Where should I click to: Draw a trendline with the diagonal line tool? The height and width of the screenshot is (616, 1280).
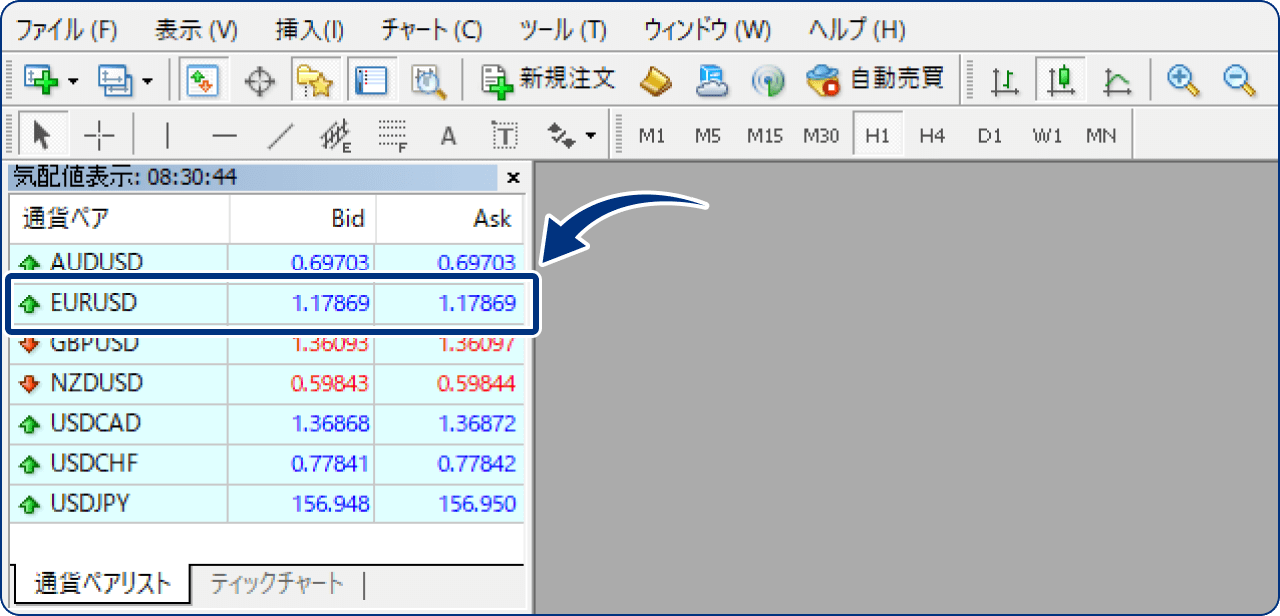tap(284, 135)
